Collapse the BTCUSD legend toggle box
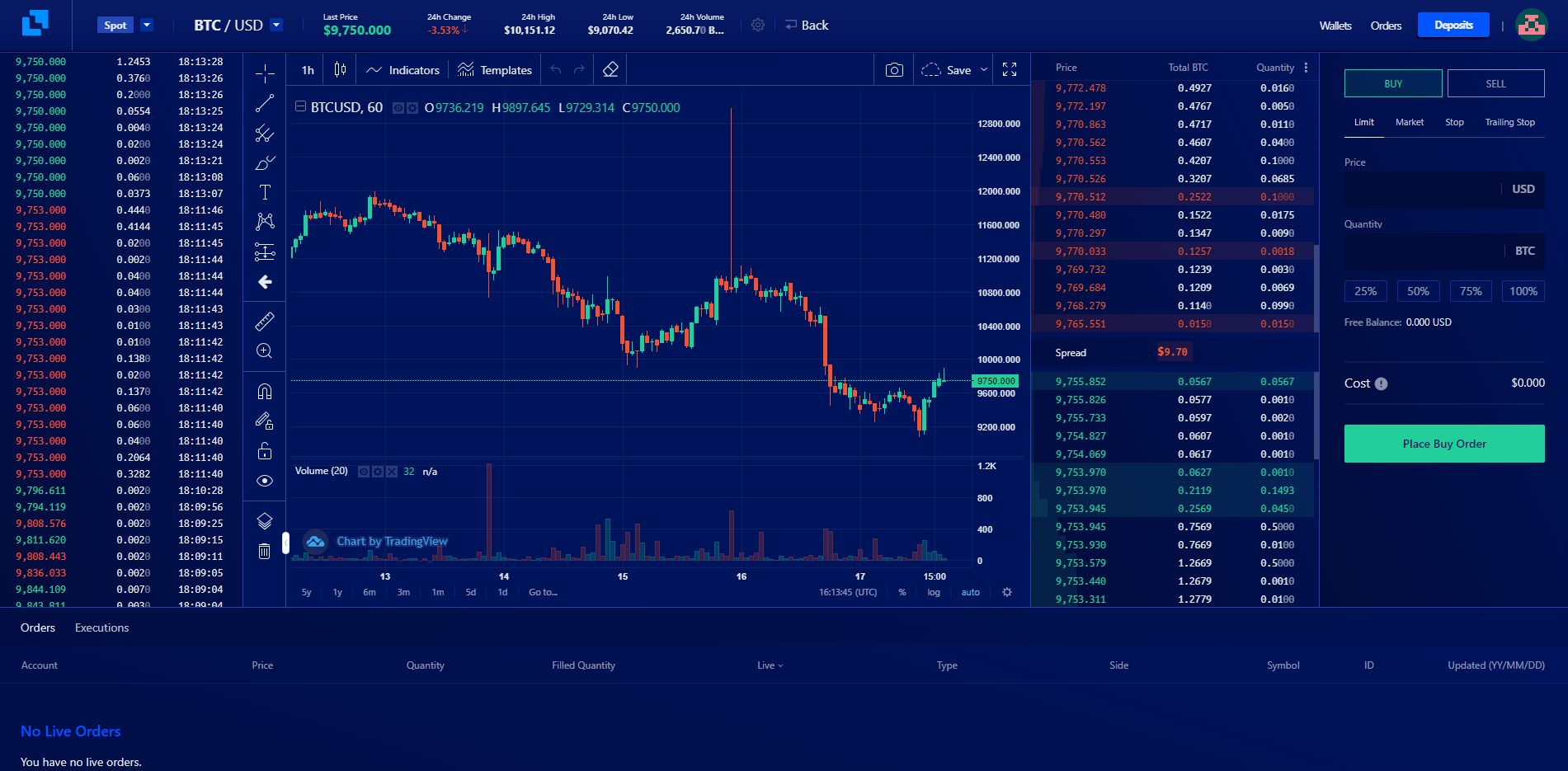1568x771 pixels. pos(300,106)
